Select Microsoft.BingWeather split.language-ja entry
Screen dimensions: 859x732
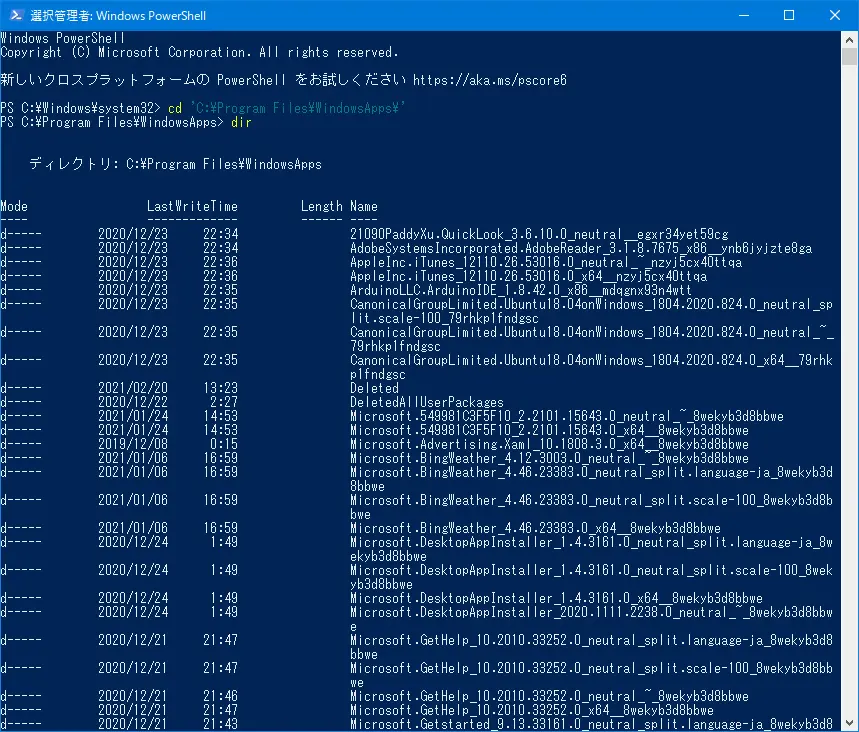click(x=591, y=479)
